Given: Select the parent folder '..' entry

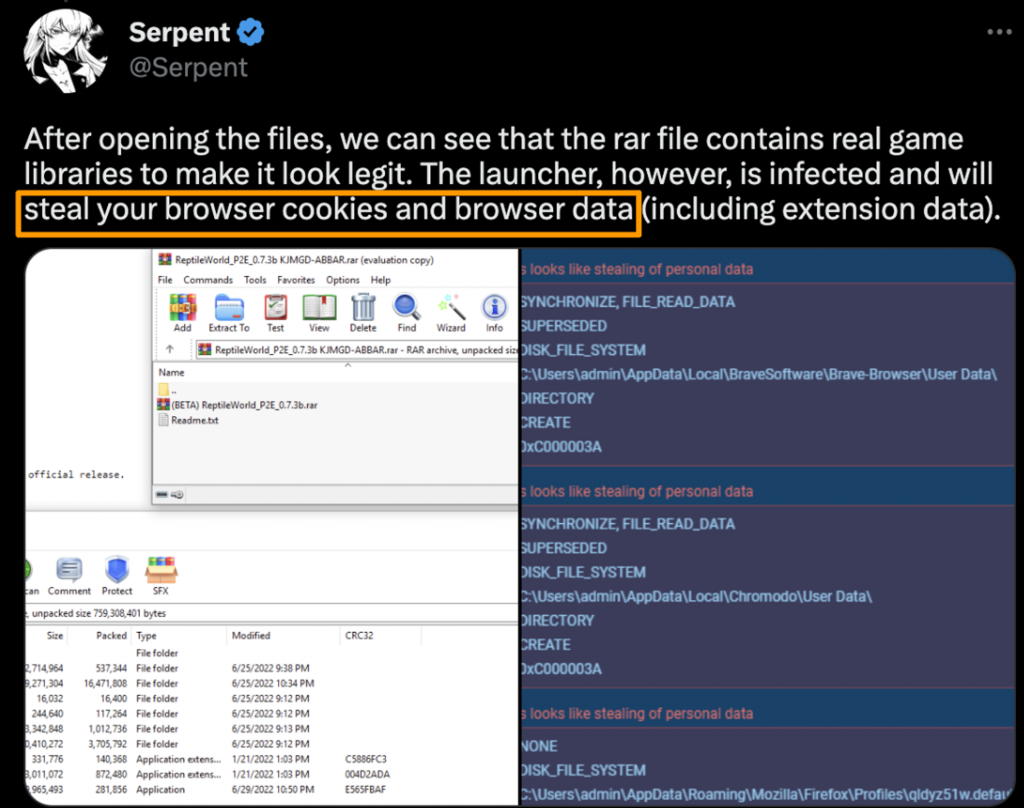Looking at the screenshot, I should [x=167, y=390].
